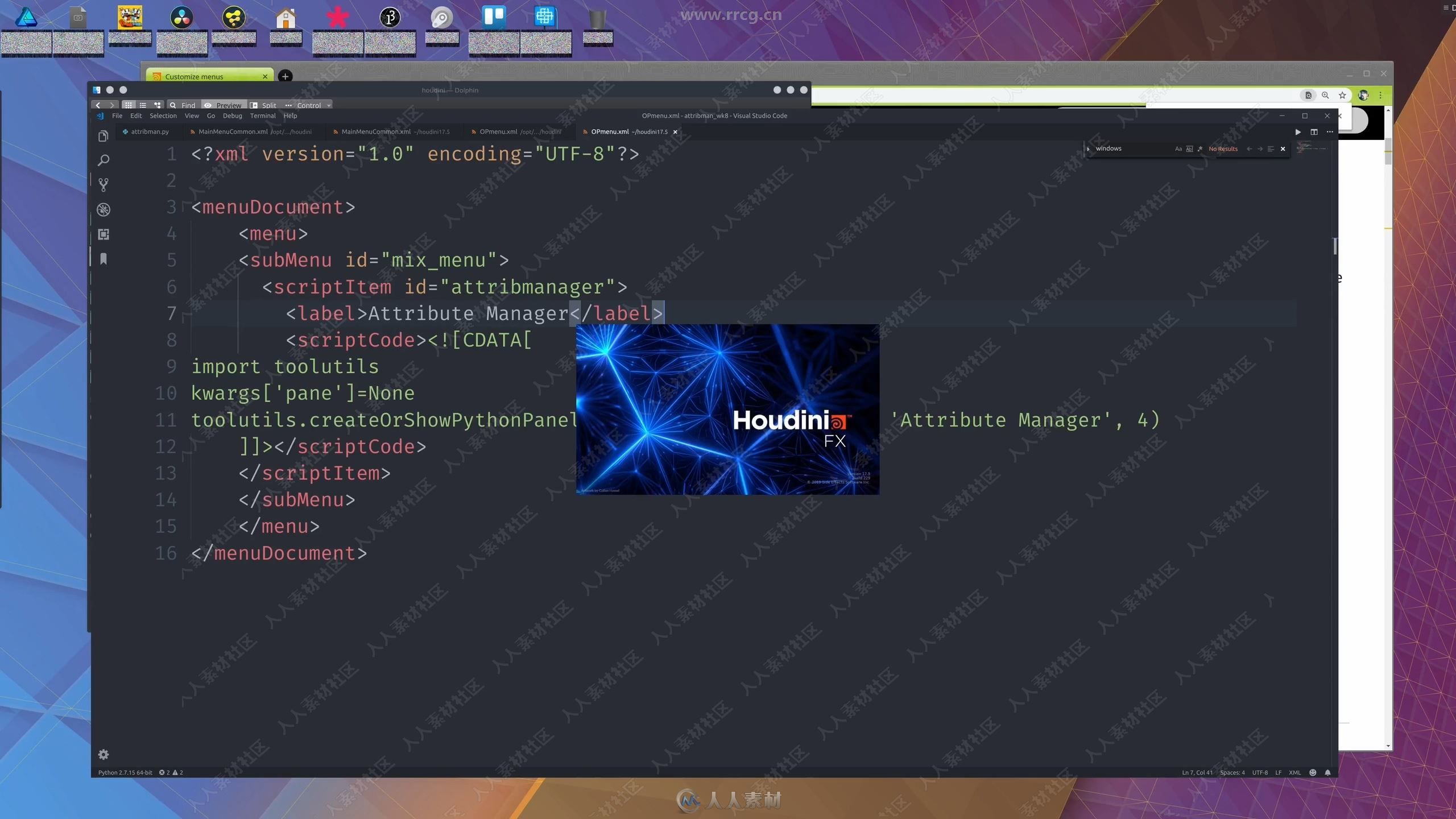This screenshot has width=1456, height=819.
Task: Toggle Match Case in the find widget
Action: (x=1178, y=149)
